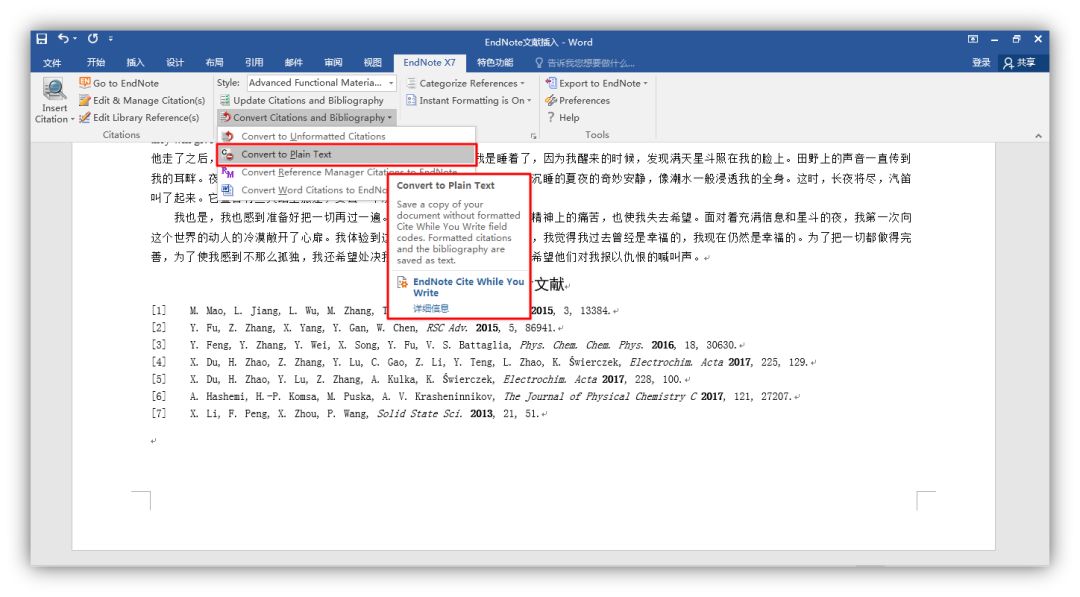Click the 告诉我您想要做什么 search box
Viewport: 1080px width, 597px height.
590,62
